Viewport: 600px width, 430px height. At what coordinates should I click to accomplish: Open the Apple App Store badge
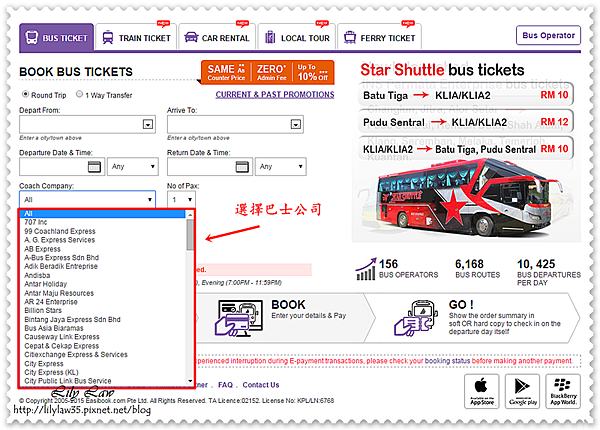(x=482, y=391)
